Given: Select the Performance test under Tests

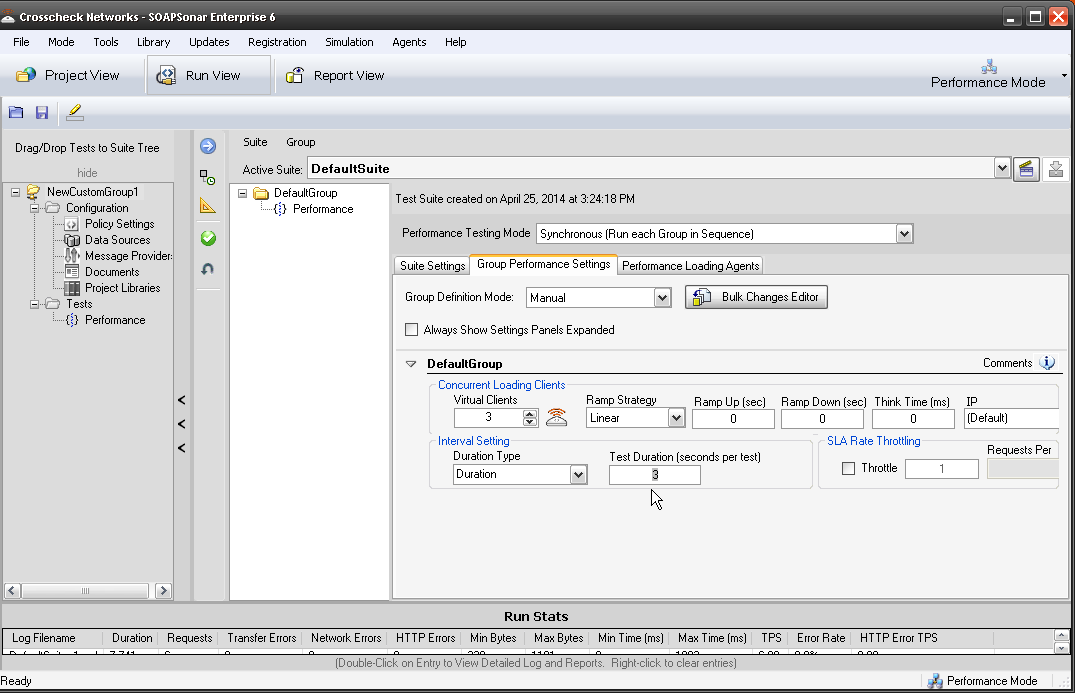Looking at the screenshot, I should [x=114, y=320].
